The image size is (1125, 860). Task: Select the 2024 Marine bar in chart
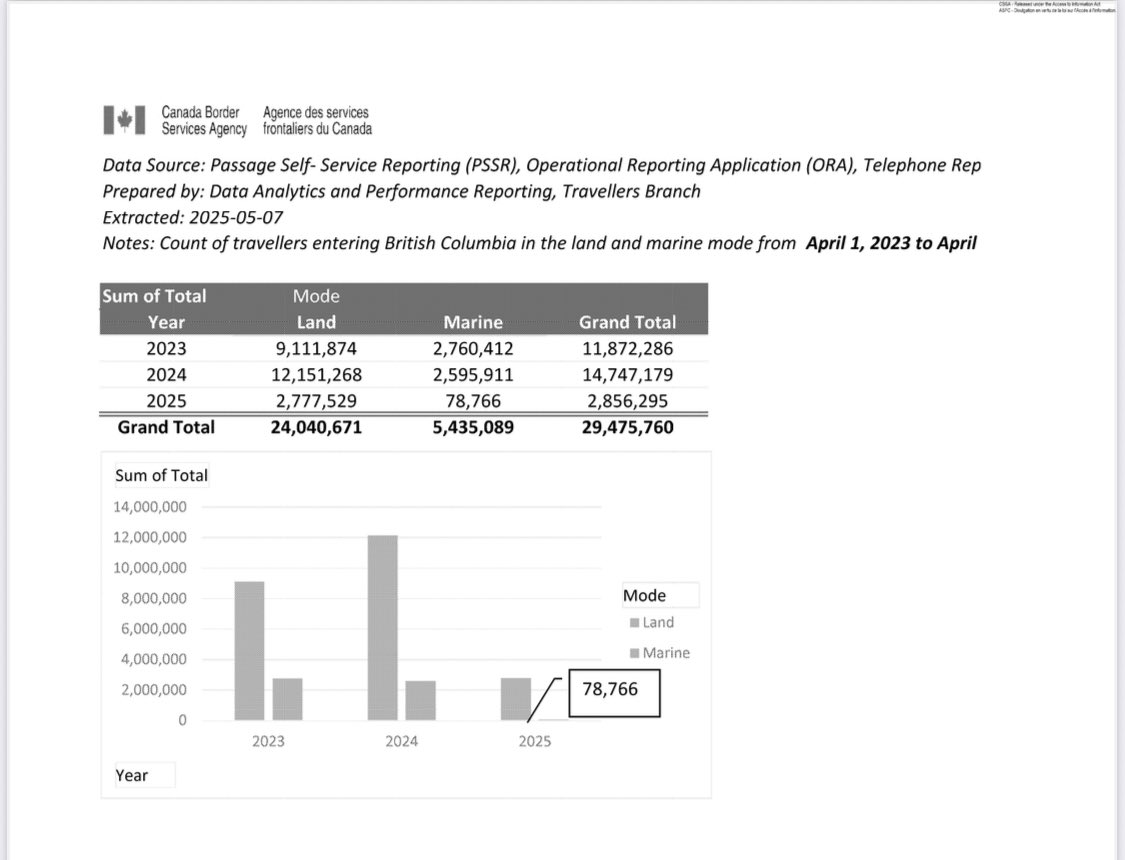coord(420,700)
